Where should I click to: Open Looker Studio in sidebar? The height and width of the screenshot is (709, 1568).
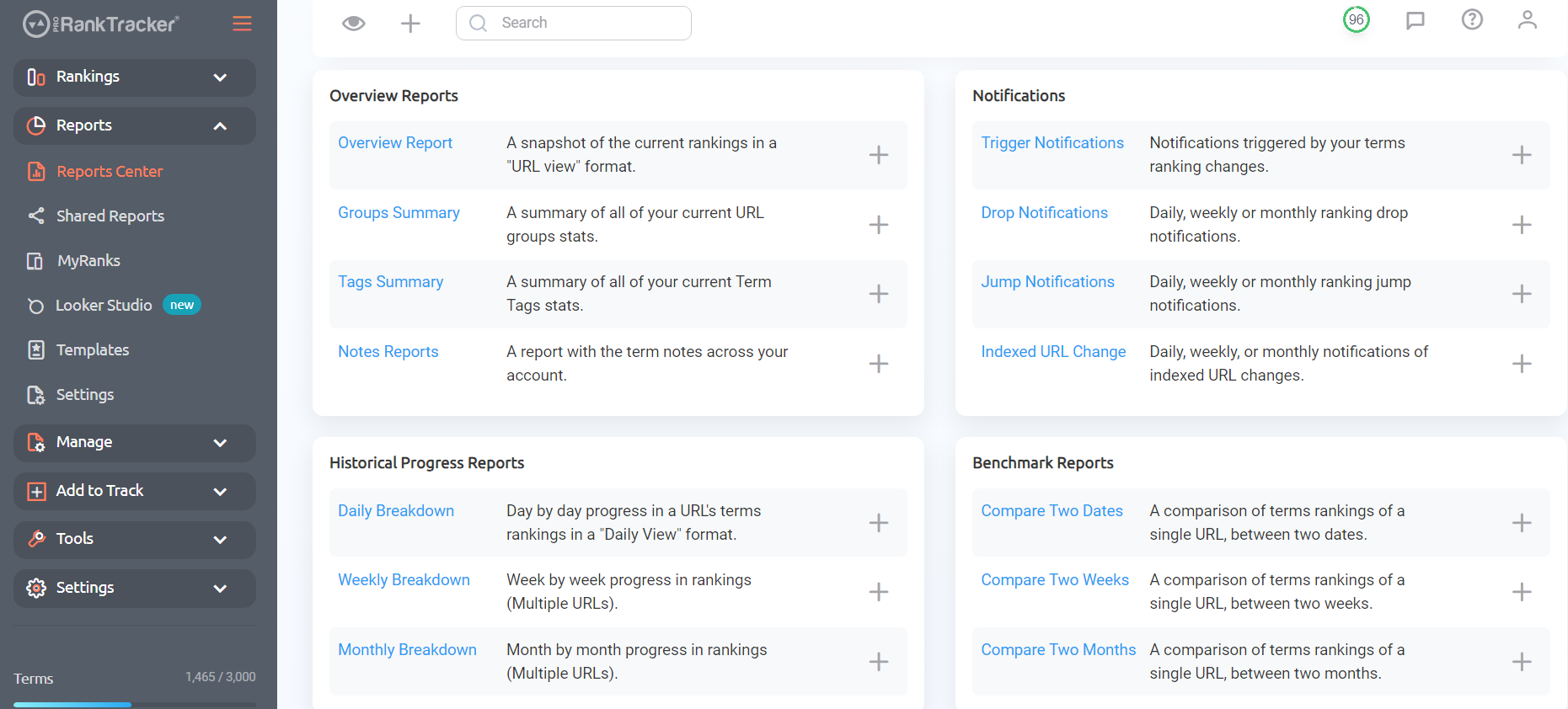tap(104, 306)
